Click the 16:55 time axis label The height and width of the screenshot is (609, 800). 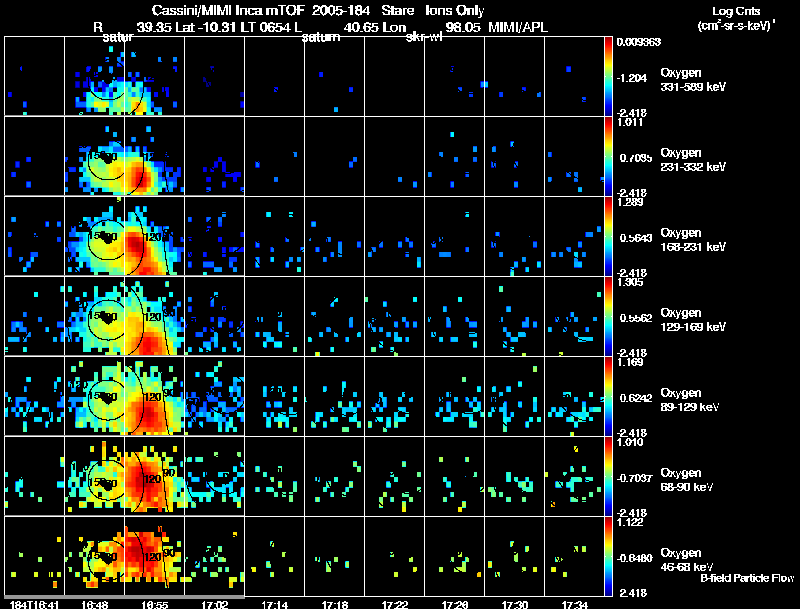[155, 605]
